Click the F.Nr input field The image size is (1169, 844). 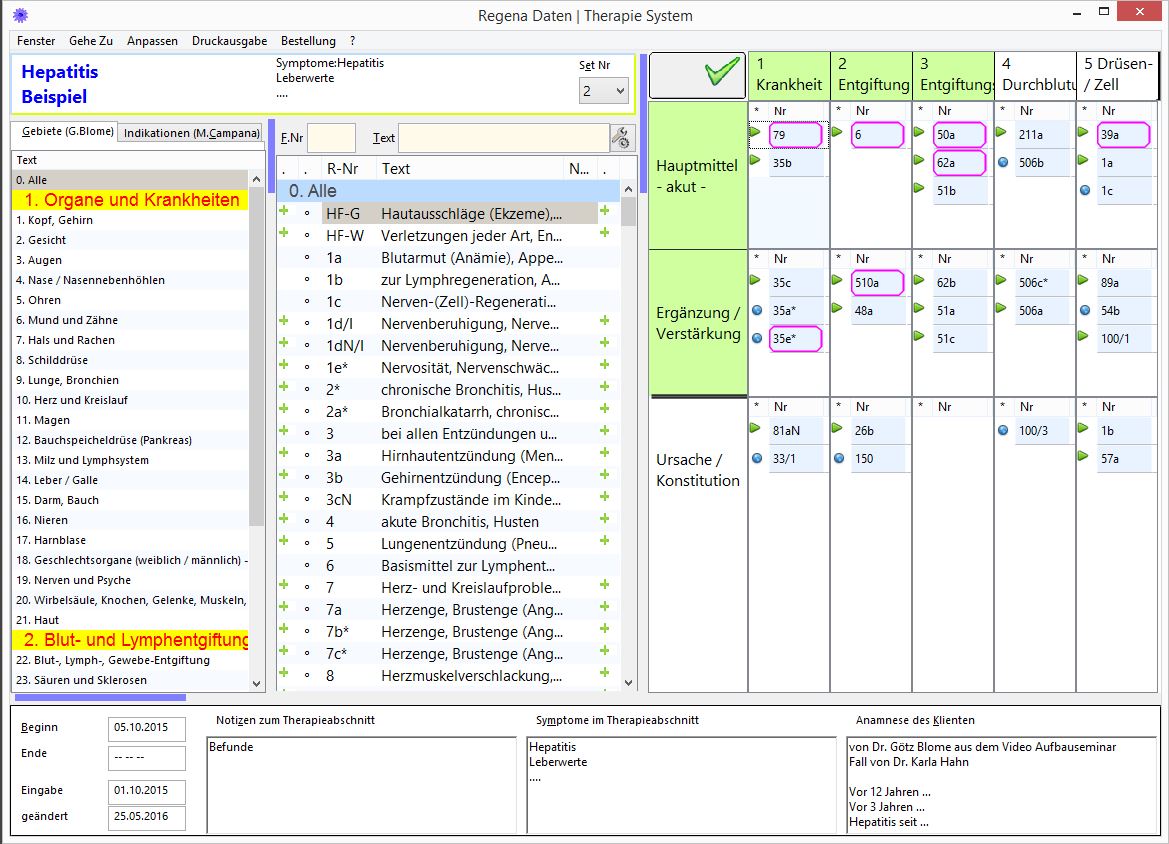click(331, 138)
